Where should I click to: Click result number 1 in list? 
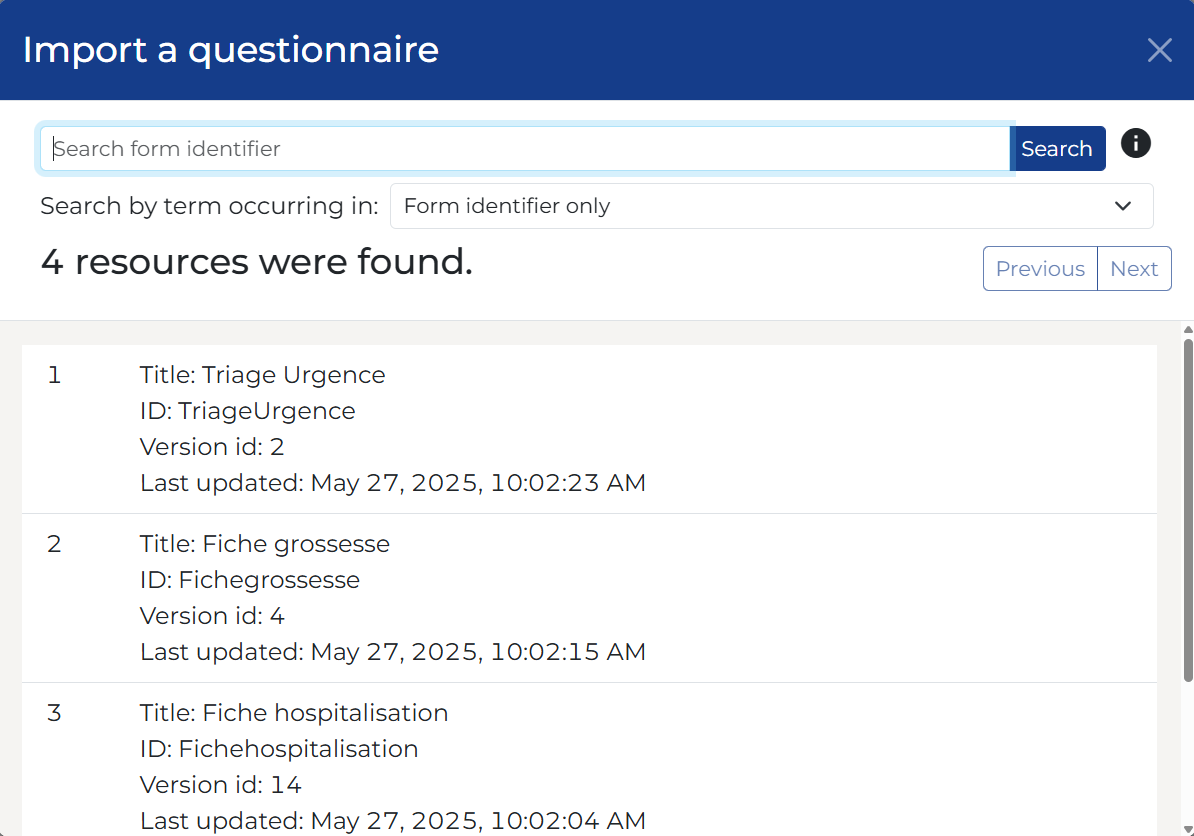[x=54, y=375]
